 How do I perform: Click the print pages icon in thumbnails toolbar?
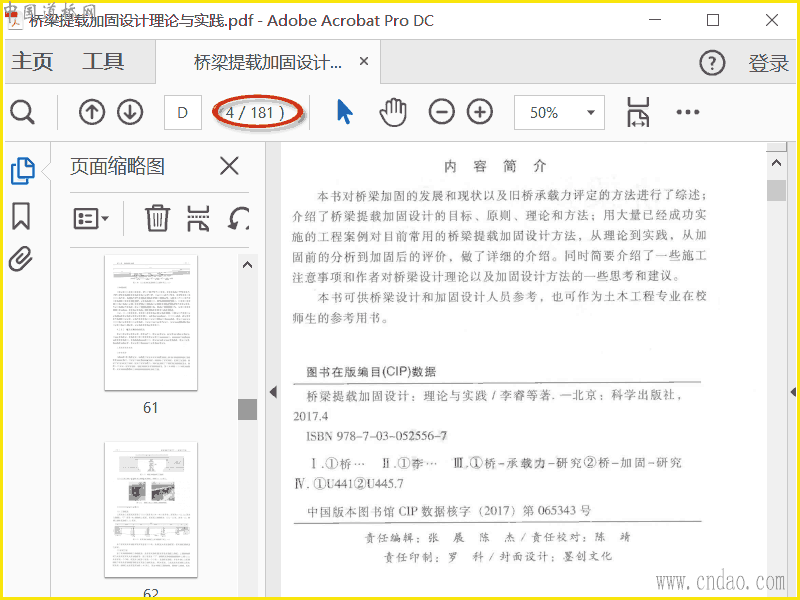click(198, 218)
